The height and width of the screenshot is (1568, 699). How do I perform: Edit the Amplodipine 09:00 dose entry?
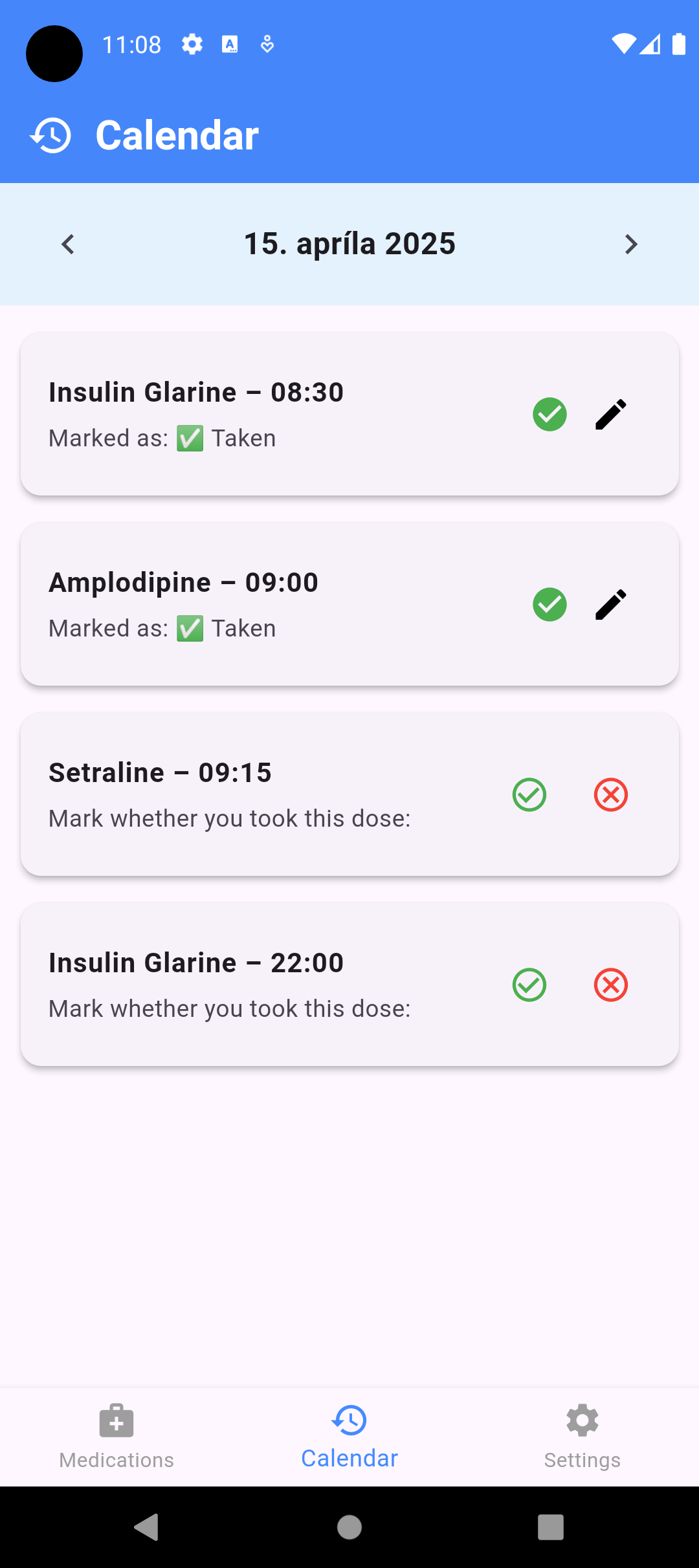[610, 605]
